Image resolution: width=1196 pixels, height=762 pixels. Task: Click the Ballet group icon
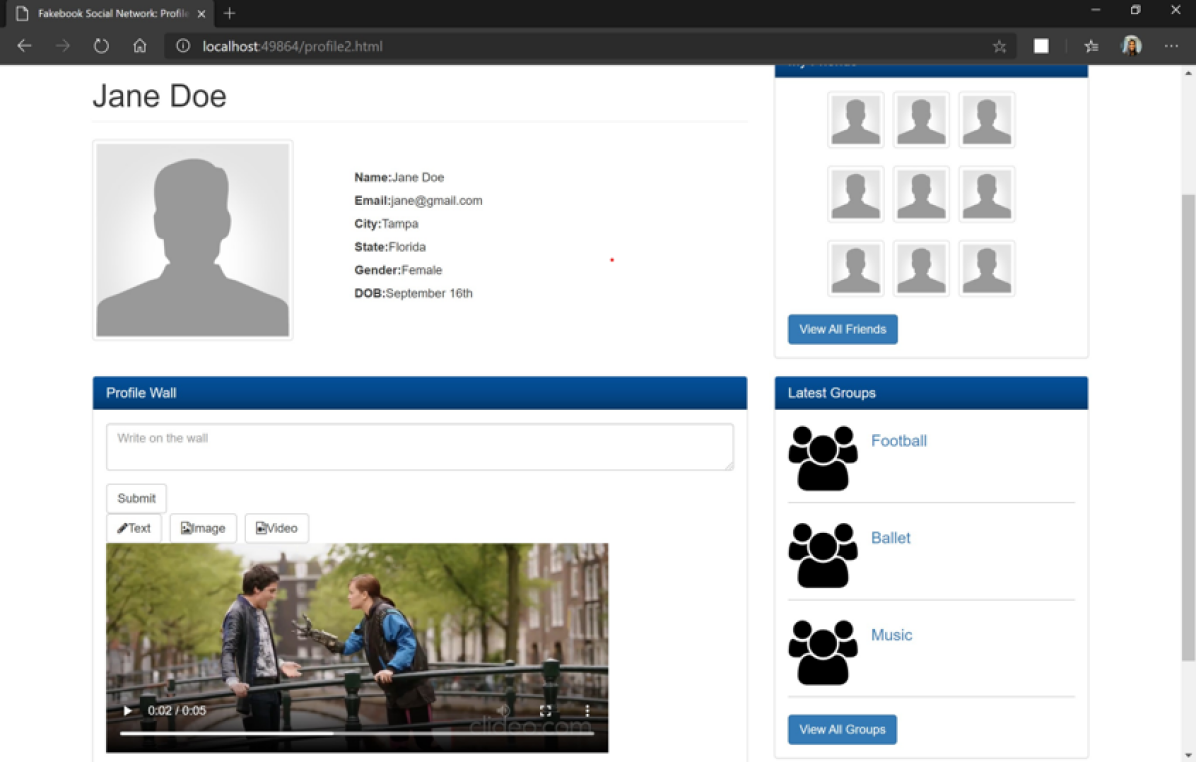(x=822, y=555)
